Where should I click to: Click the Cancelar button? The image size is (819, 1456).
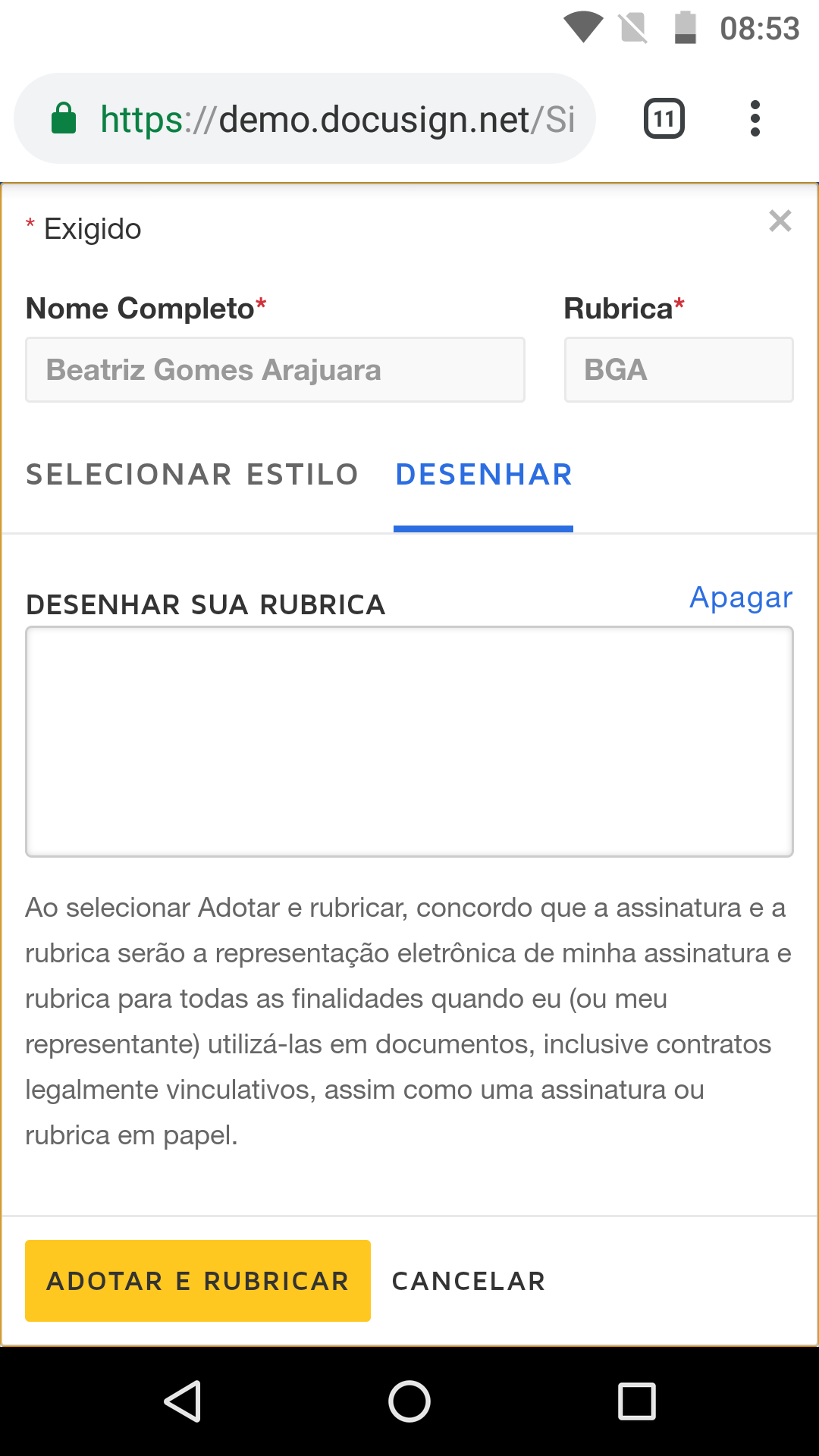(x=469, y=1281)
